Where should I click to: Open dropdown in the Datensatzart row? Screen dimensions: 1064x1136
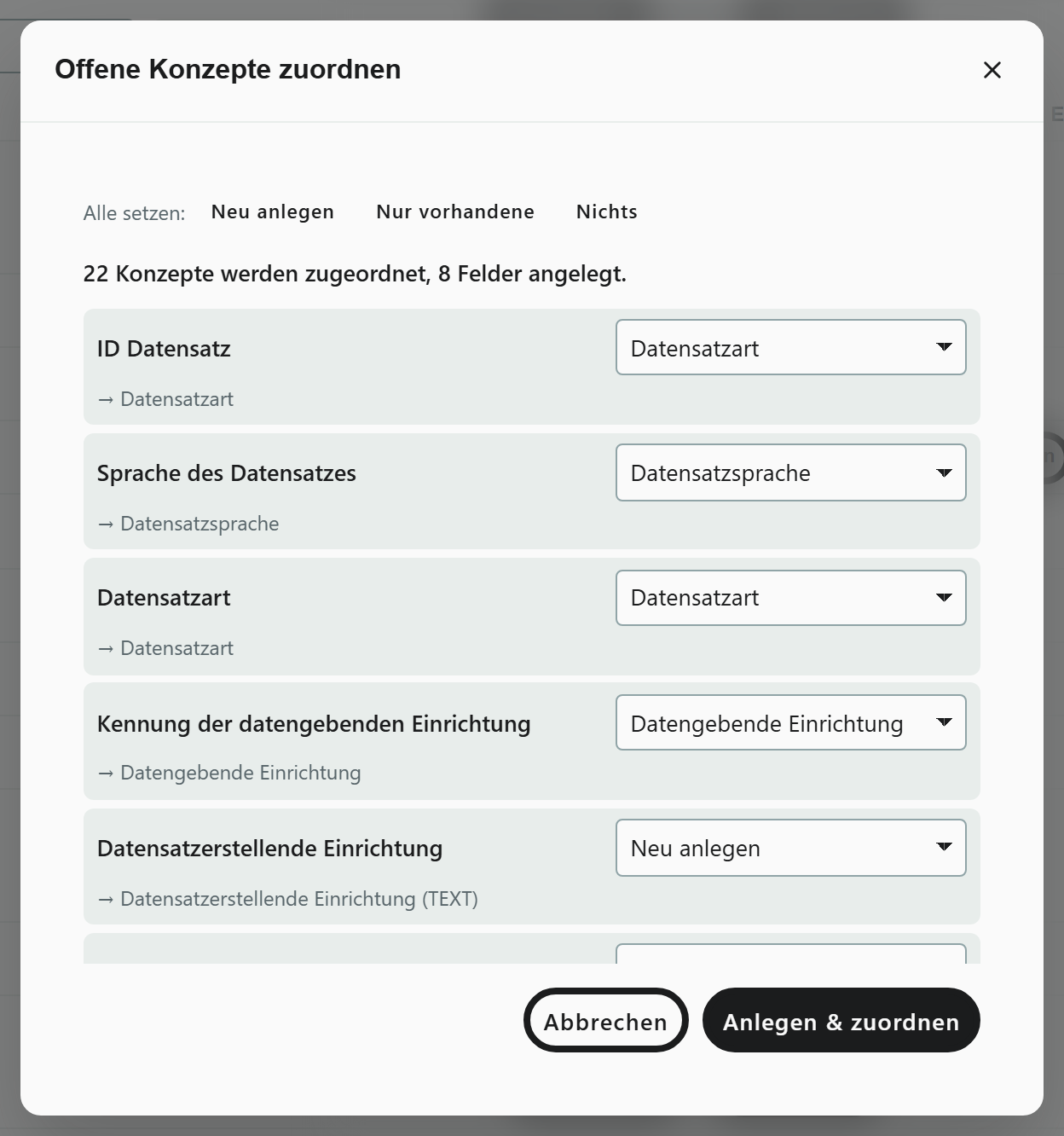pyautogui.click(x=790, y=598)
